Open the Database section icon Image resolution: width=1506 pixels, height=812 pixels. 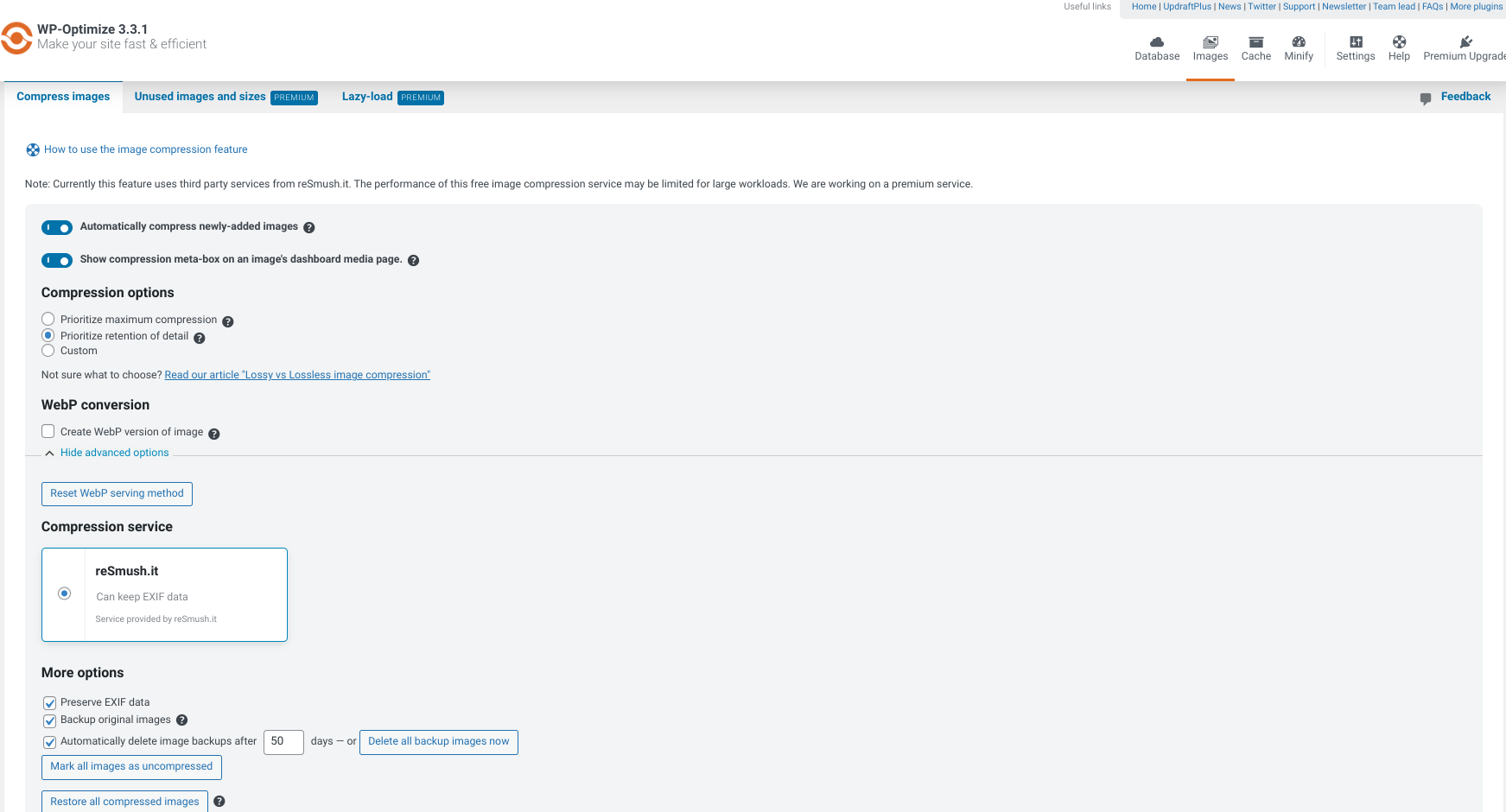coord(1156,42)
